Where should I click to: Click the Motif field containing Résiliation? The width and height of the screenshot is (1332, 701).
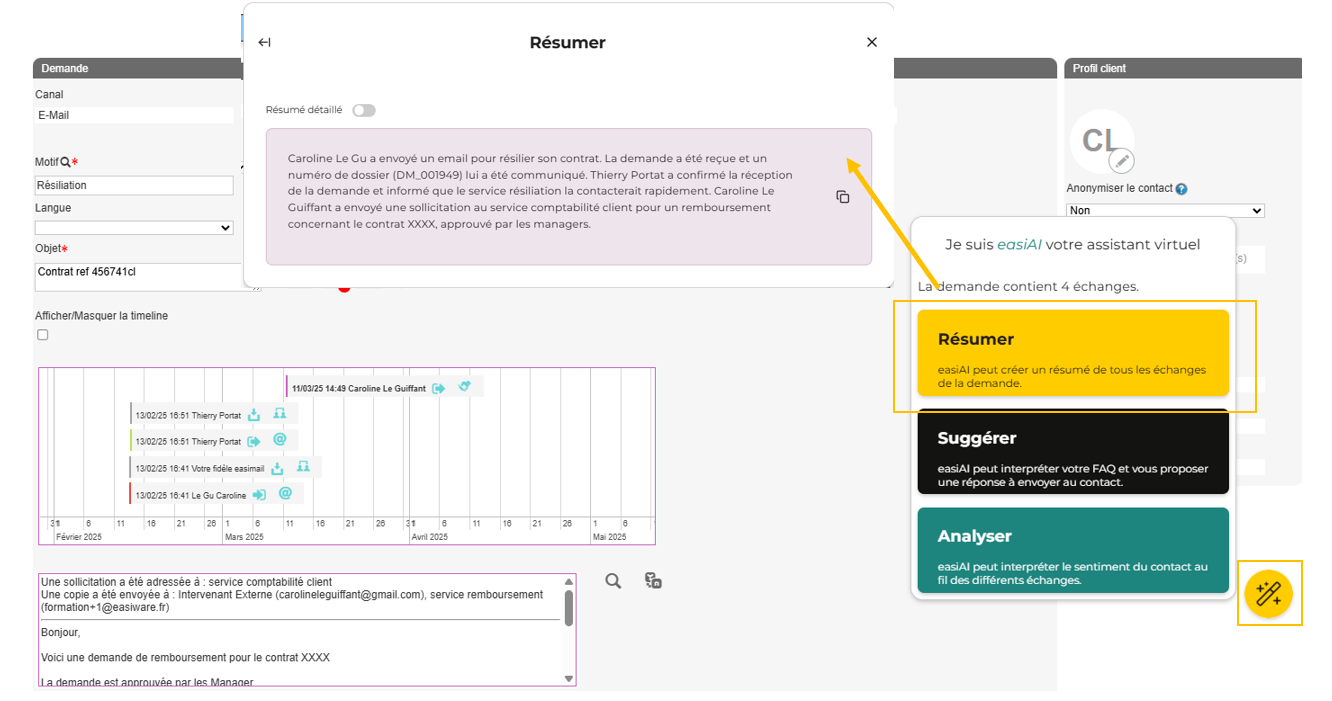tap(134, 185)
